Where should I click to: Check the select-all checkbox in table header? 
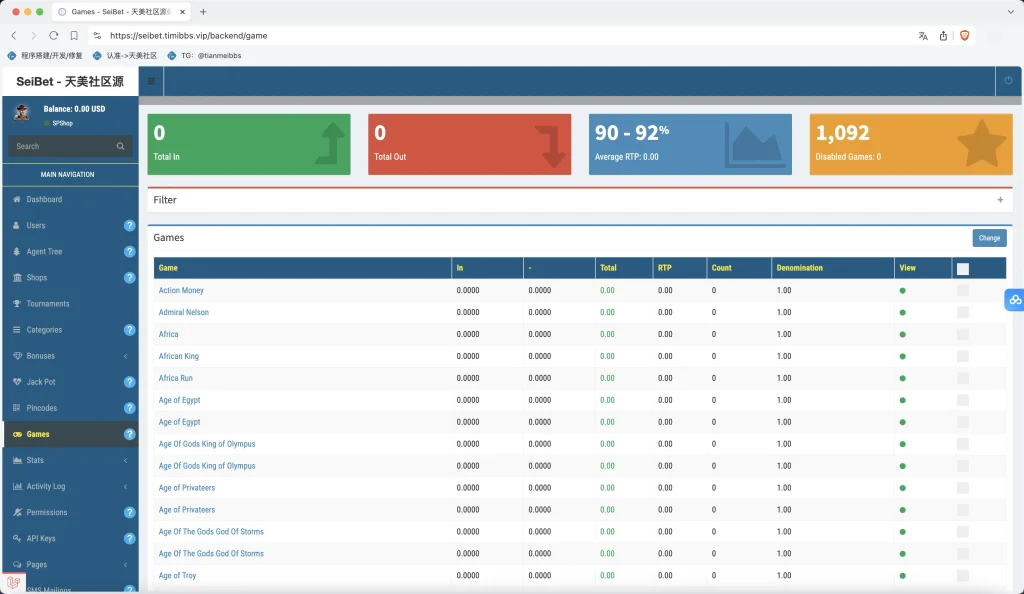(x=963, y=268)
